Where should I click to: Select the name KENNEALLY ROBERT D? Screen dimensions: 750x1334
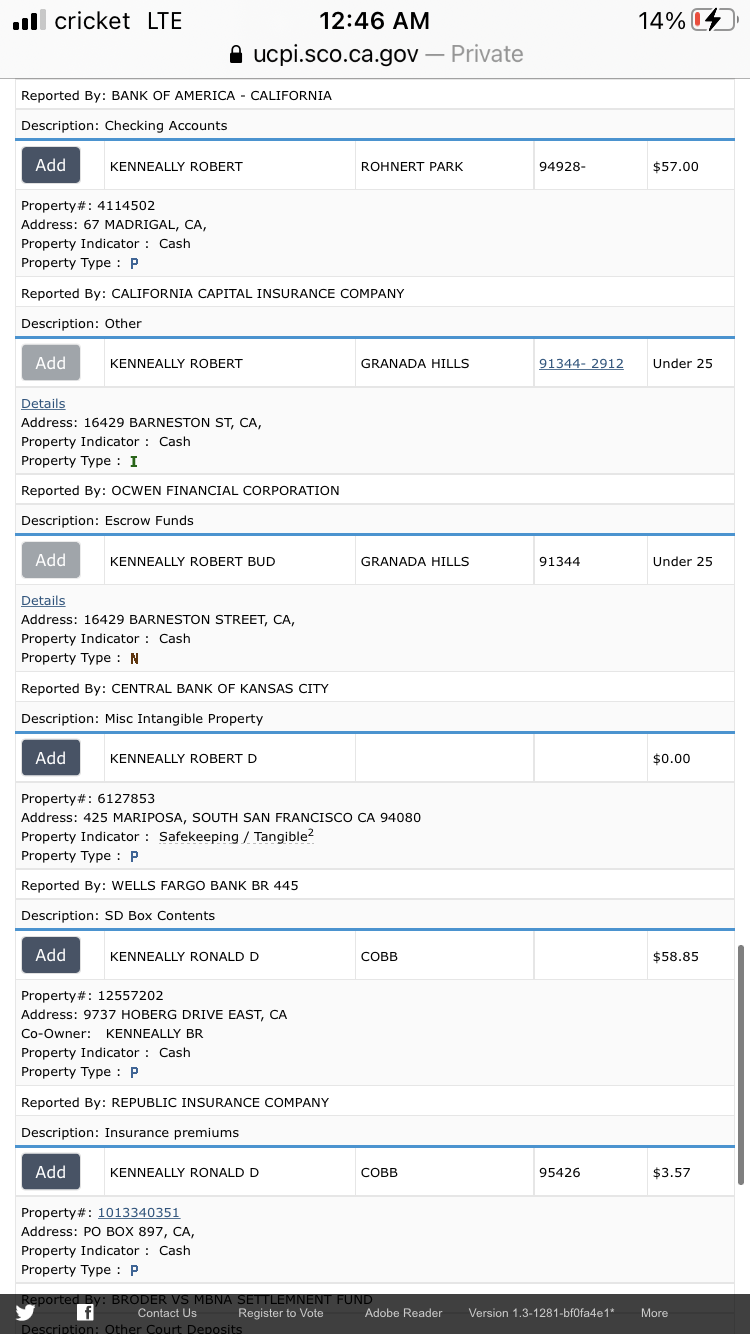183,758
